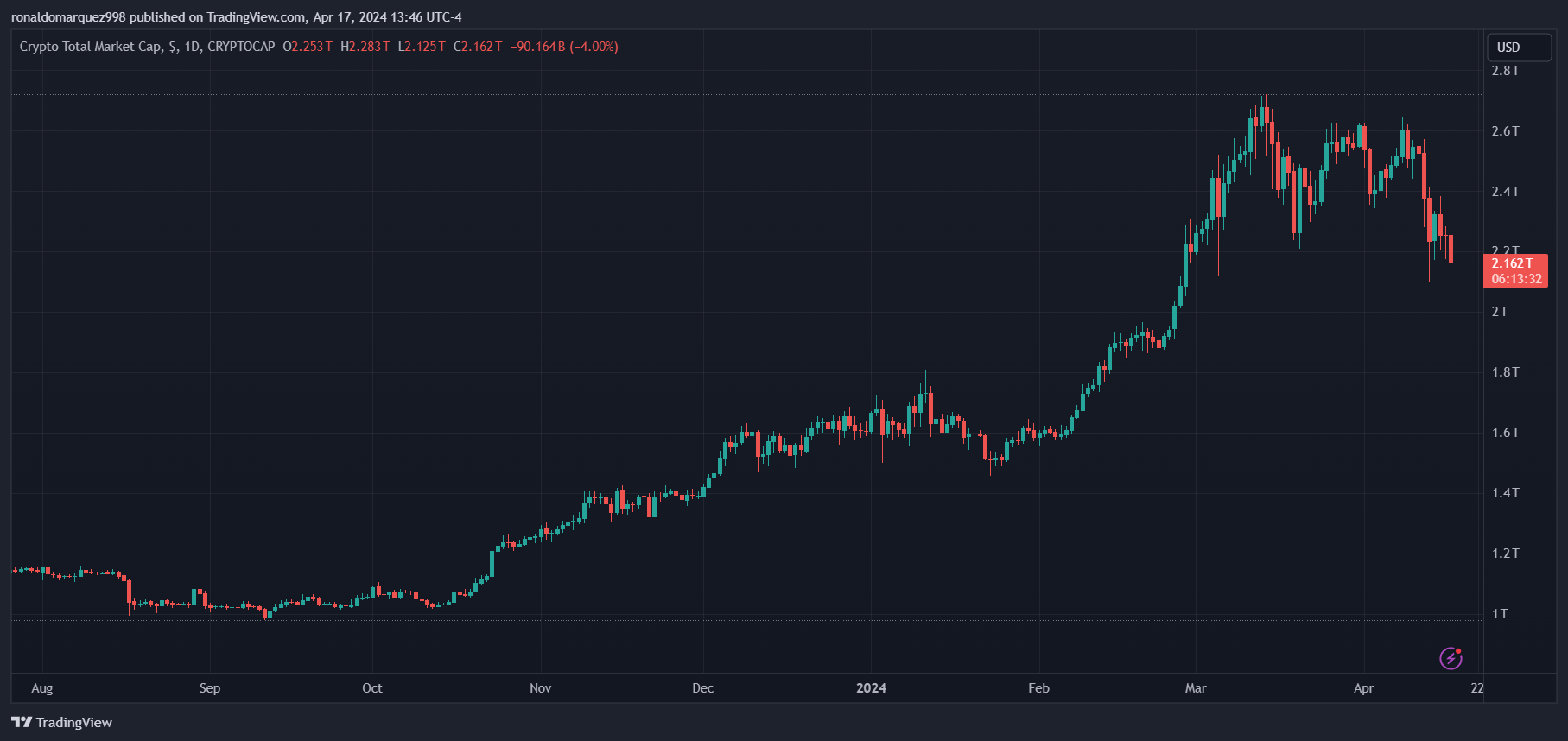This screenshot has width=1568, height=741.
Task: Click the high value H2.283 T
Action: (365, 47)
